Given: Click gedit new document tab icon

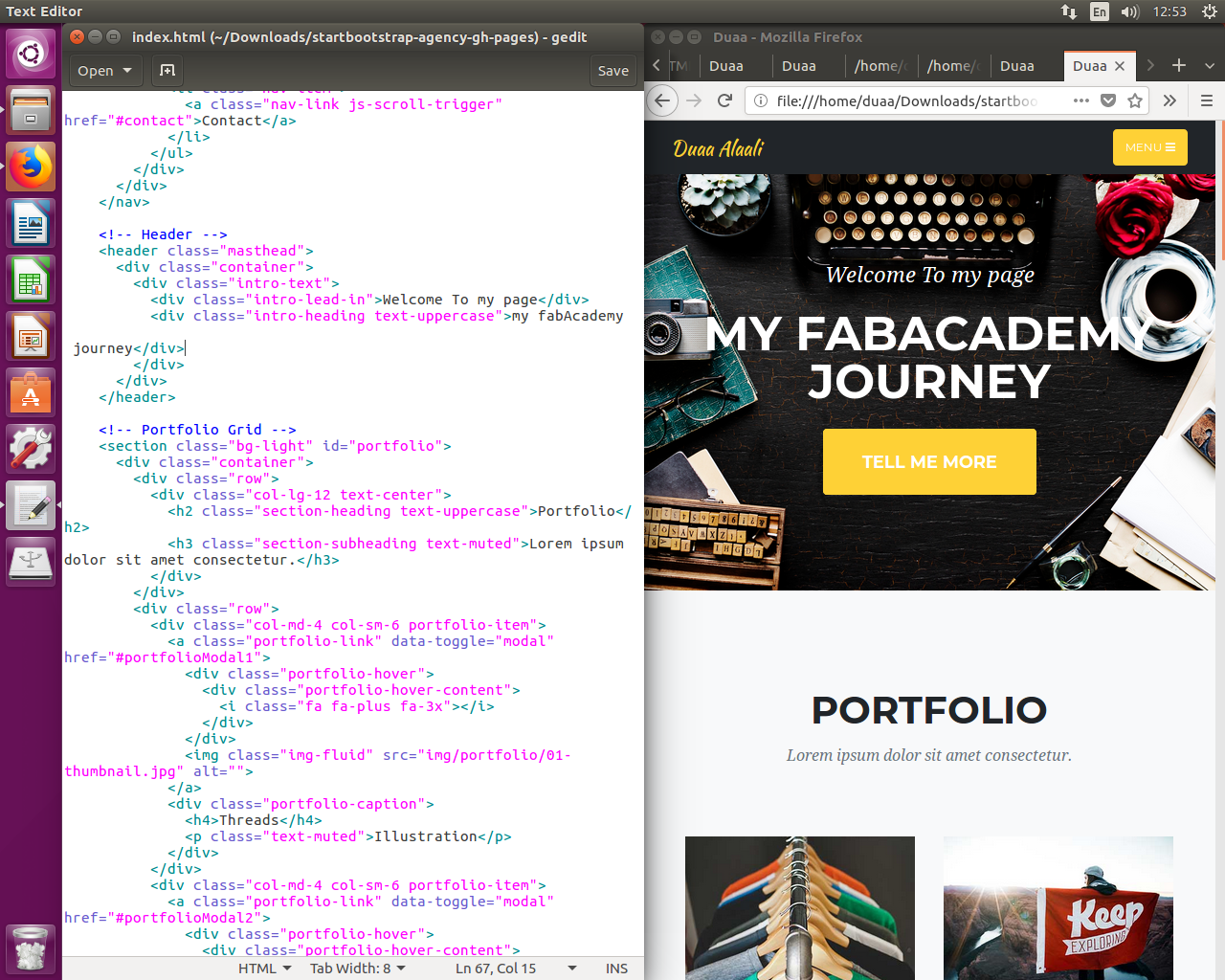Looking at the screenshot, I should point(167,71).
